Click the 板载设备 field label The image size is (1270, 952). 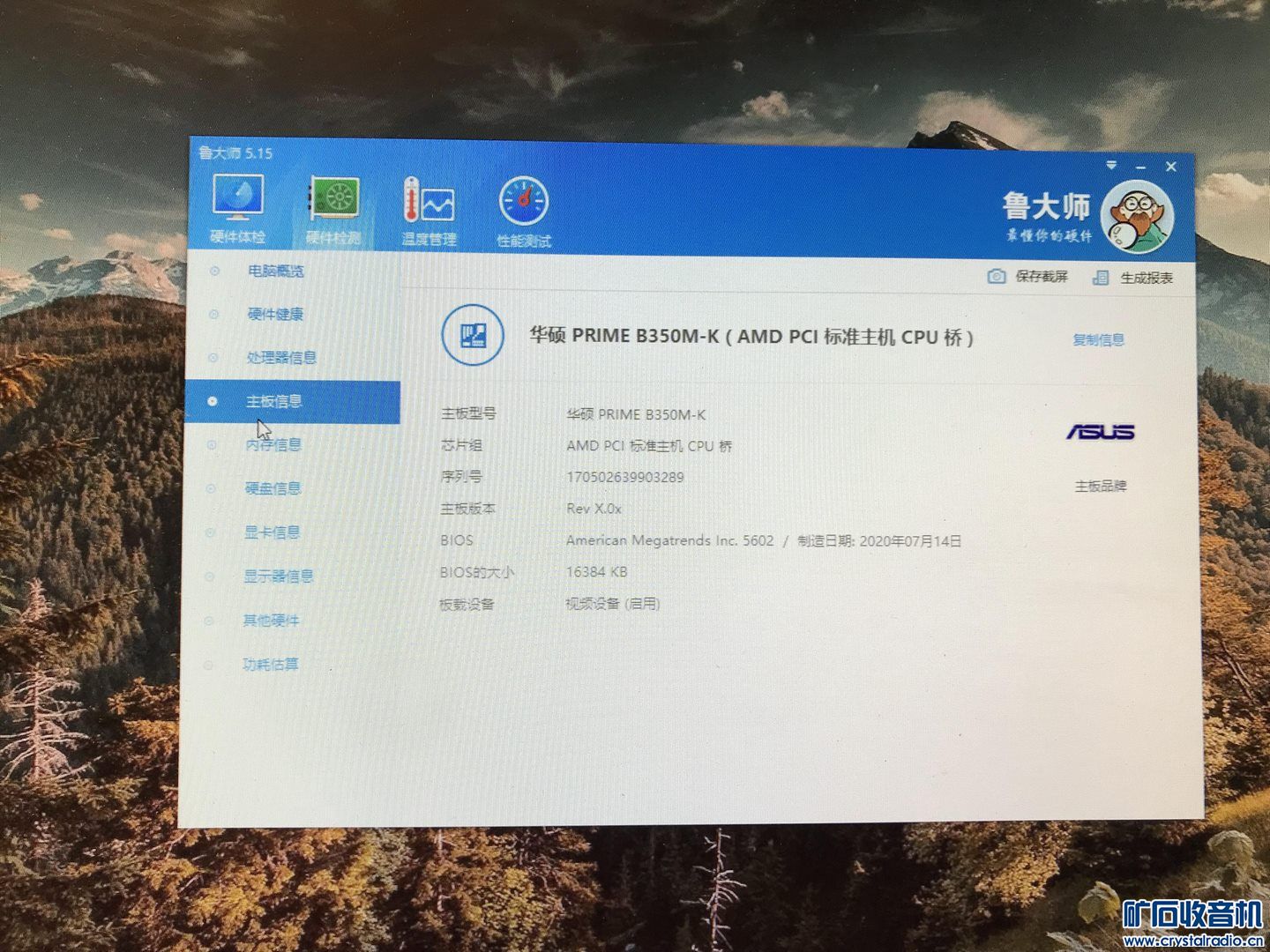pyautogui.click(x=467, y=605)
